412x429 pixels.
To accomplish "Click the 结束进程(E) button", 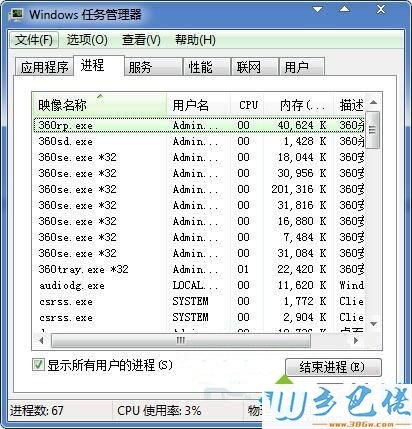I will point(333,367).
